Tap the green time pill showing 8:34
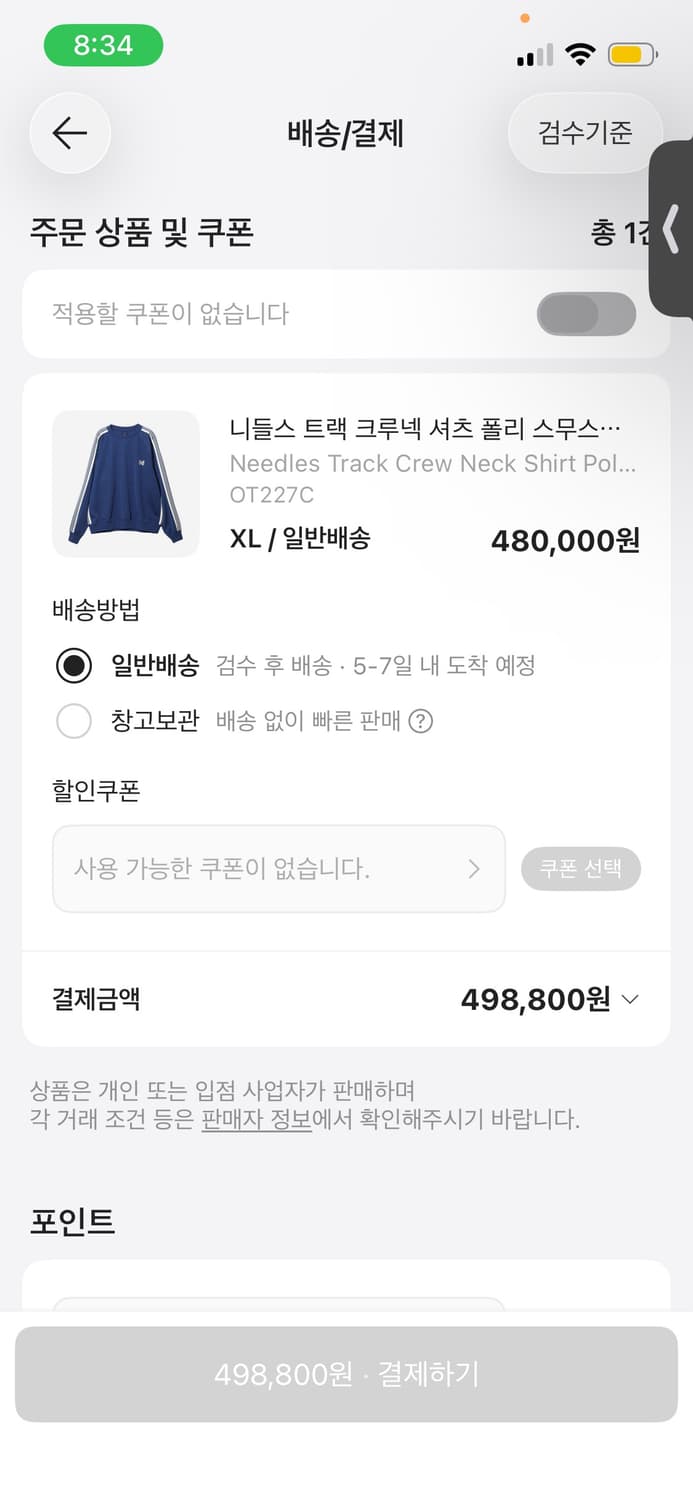This screenshot has height=1500, width=693. (x=103, y=45)
